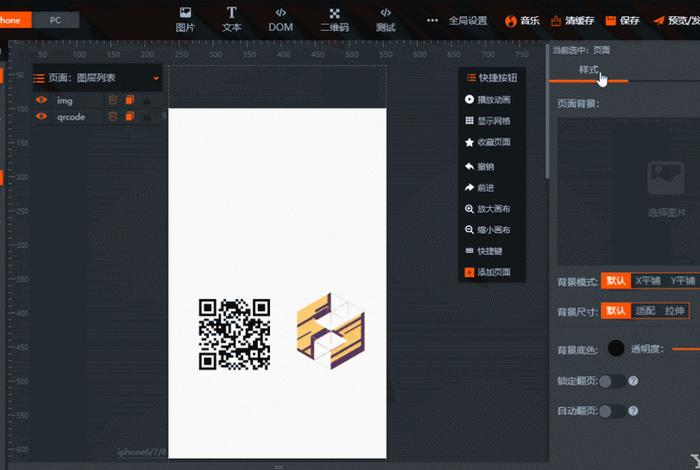Set 背景模式 to X平铺
The height and width of the screenshot is (470, 700).
(648, 281)
